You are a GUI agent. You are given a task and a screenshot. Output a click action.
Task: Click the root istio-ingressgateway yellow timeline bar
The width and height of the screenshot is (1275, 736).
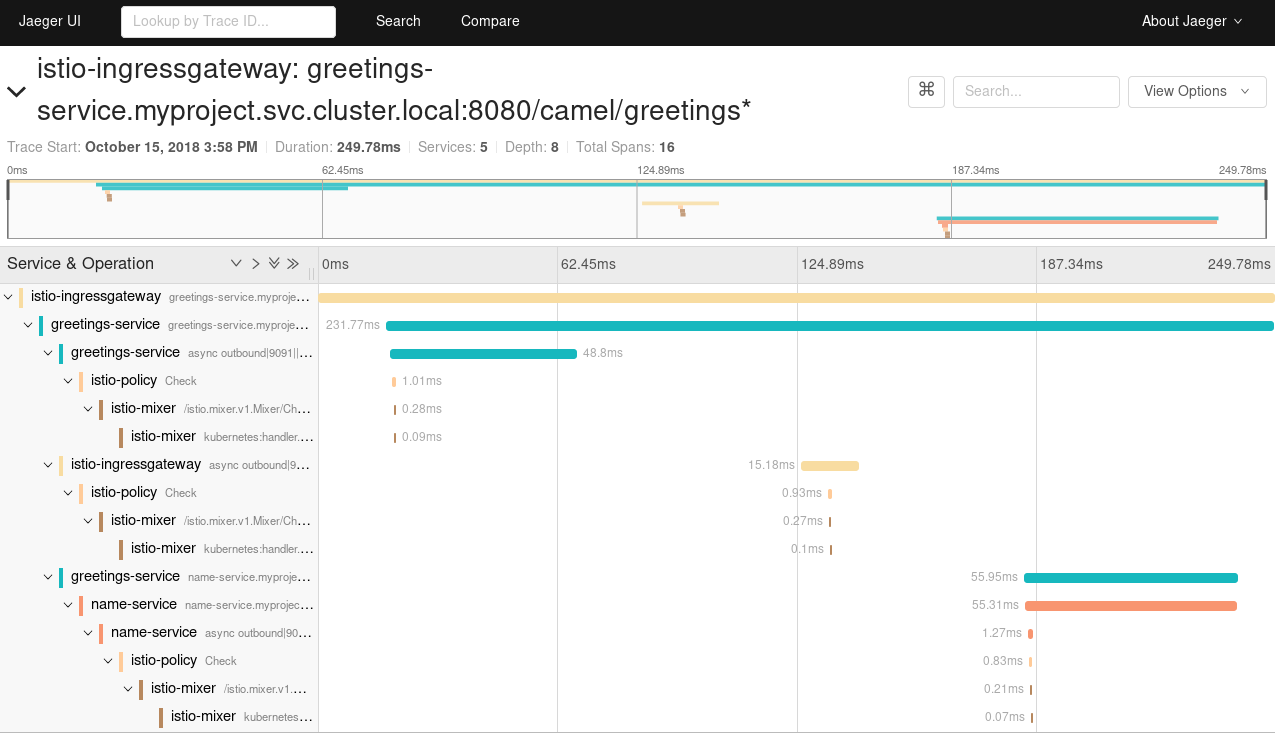pyautogui.click(x=797, y=297)
